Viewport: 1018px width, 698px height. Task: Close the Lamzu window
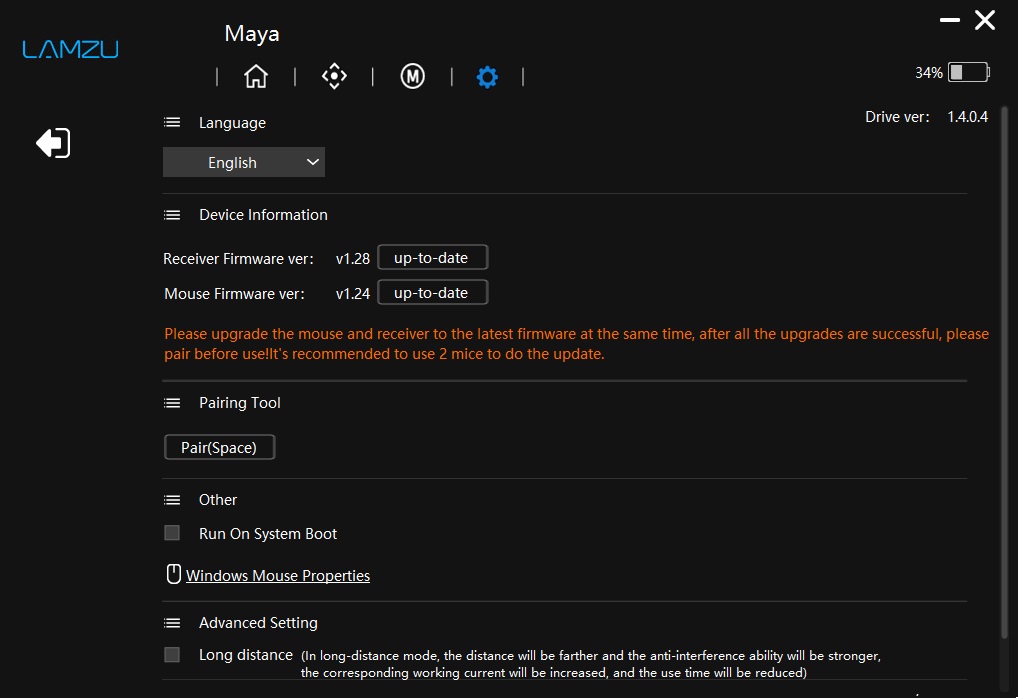click(985, 20)
